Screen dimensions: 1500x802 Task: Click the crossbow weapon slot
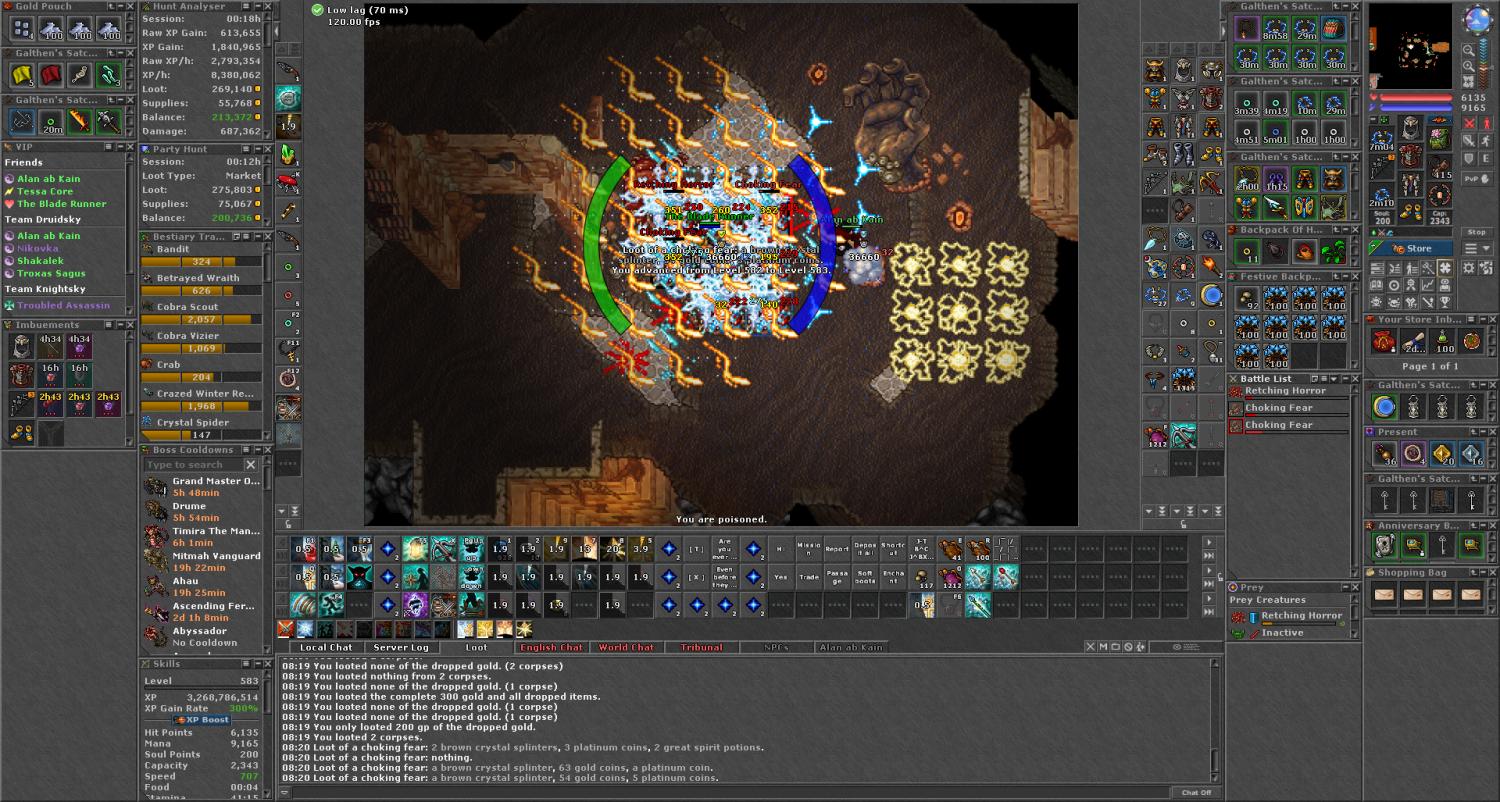pos(1383,167)
